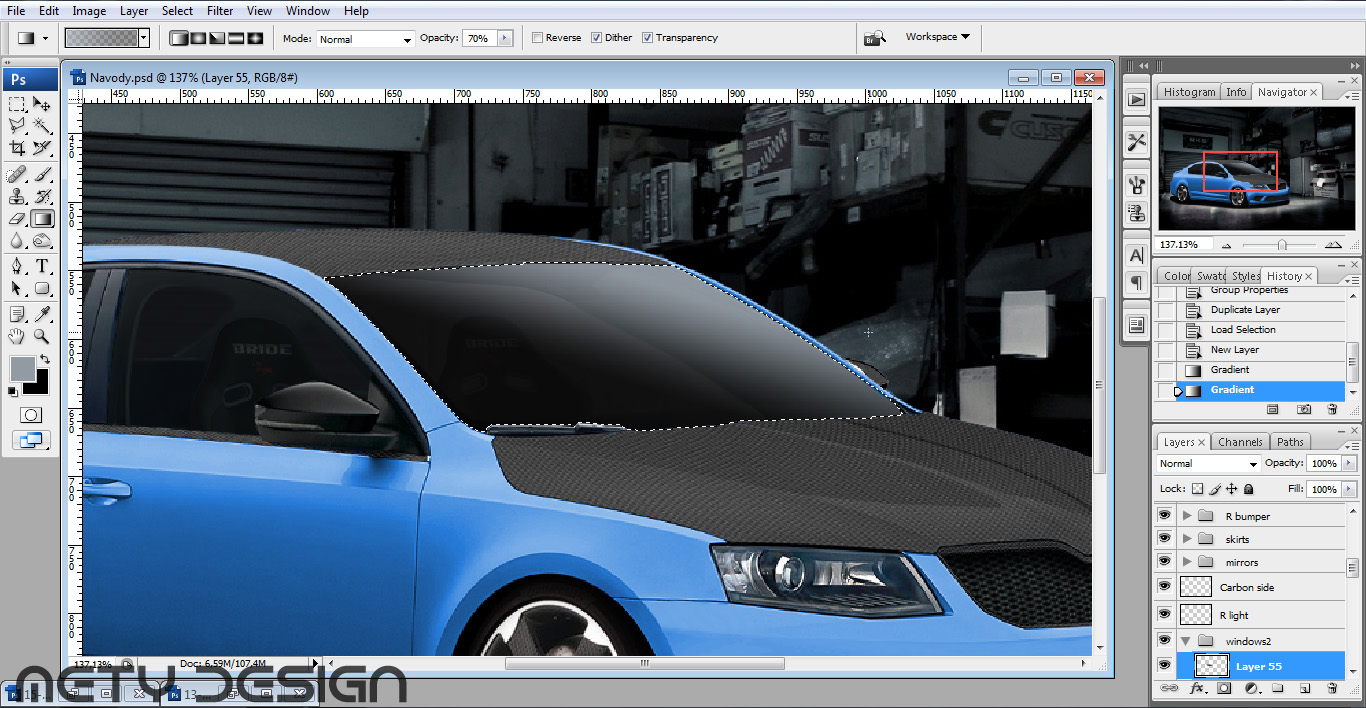Select the Move tool
Viewport: 1366px width, 708px height.
pyautogui.click(x=42, y=104)
